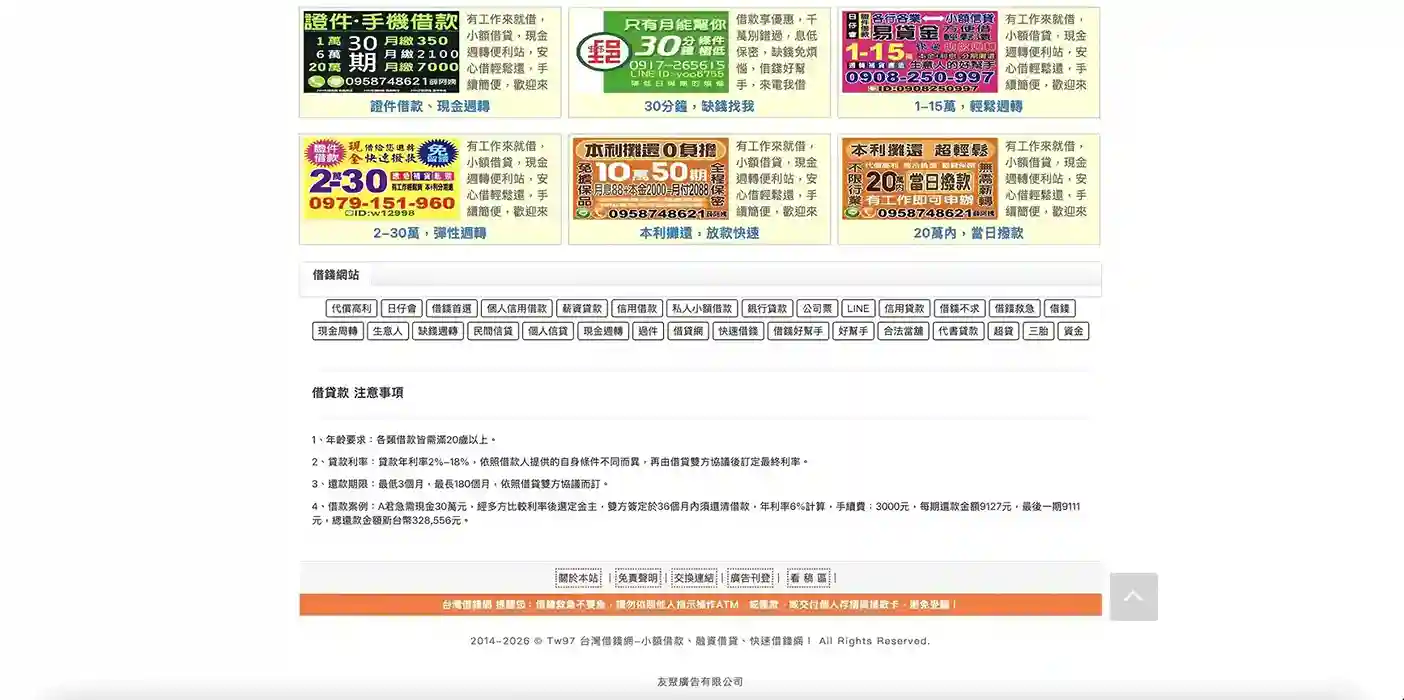The width and height of the screenshot is (1404, 700).
Task: Open the 民間信貸 tag
Action: click(493, 330)
